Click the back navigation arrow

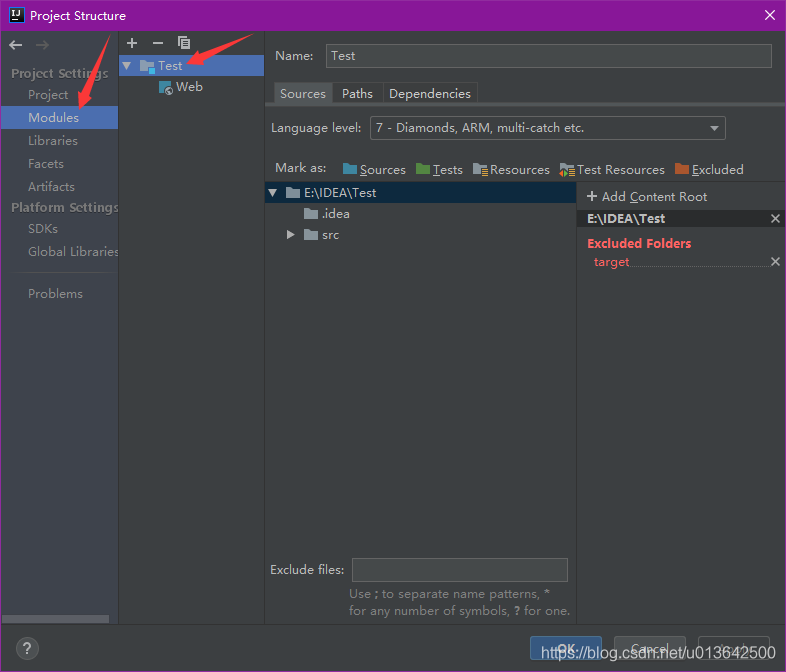[x=16, y=45]
